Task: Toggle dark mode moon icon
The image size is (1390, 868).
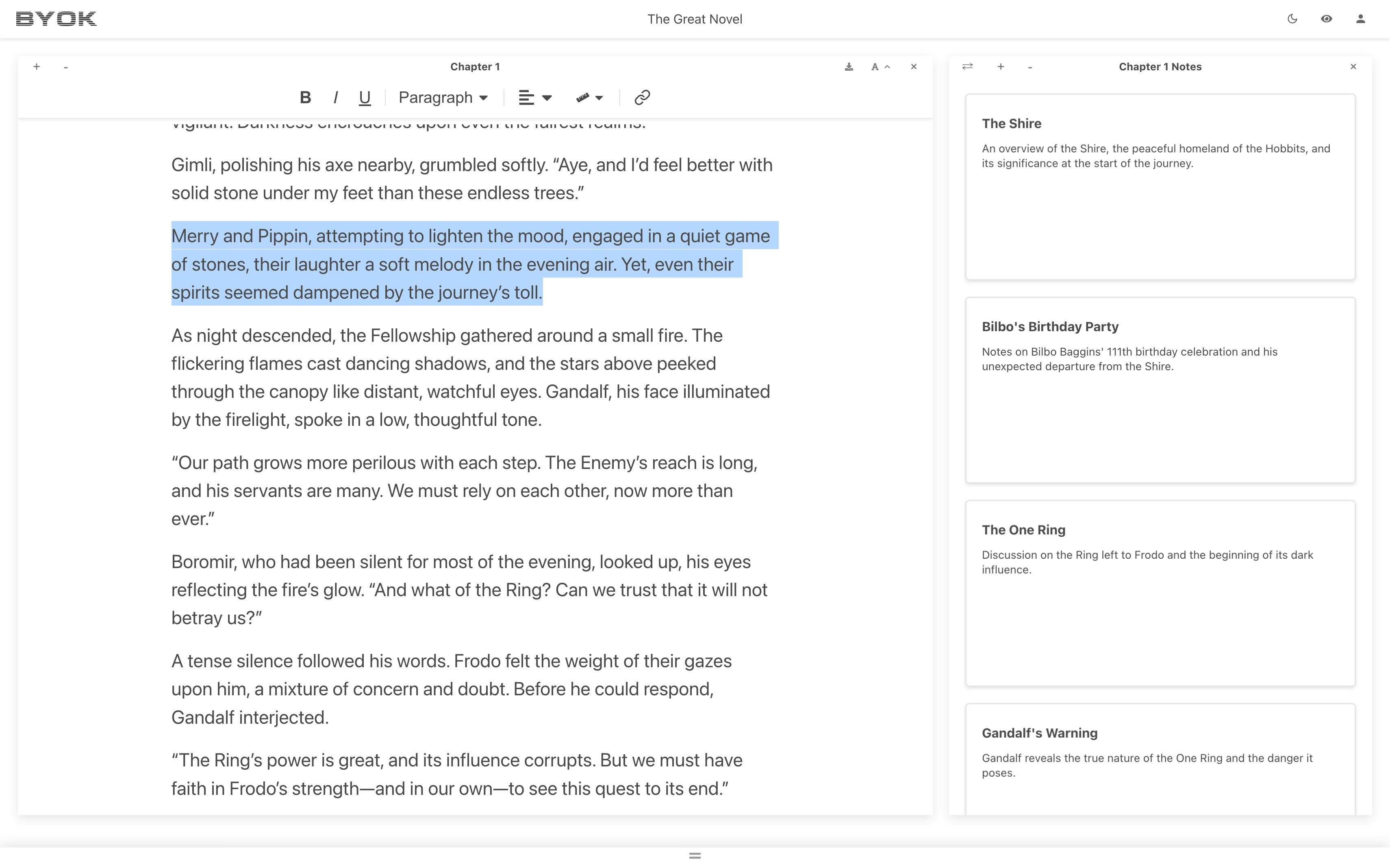Action: click(x=1292, y=19)
